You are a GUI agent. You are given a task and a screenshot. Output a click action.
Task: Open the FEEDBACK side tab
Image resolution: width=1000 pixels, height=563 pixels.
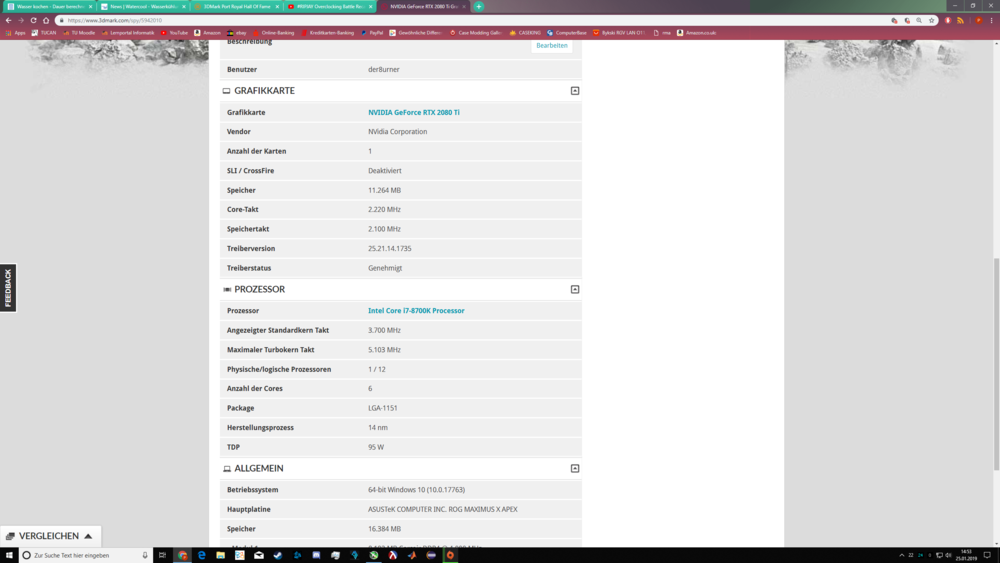(x=8, y=288)
